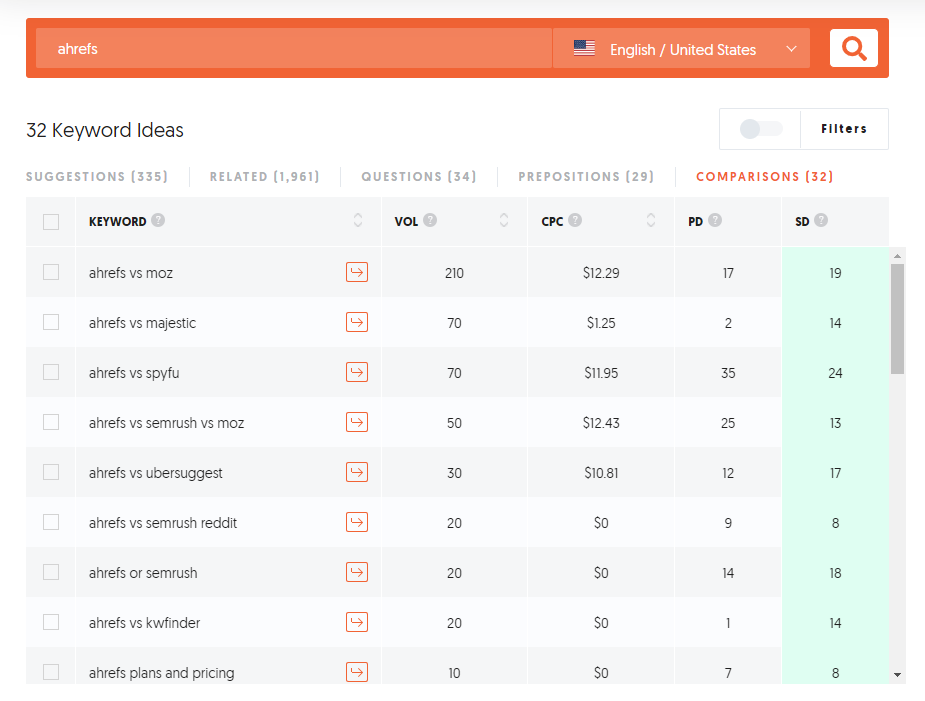
Task: Check the box for ahrefs vs moz
Action: click(51, 272)
